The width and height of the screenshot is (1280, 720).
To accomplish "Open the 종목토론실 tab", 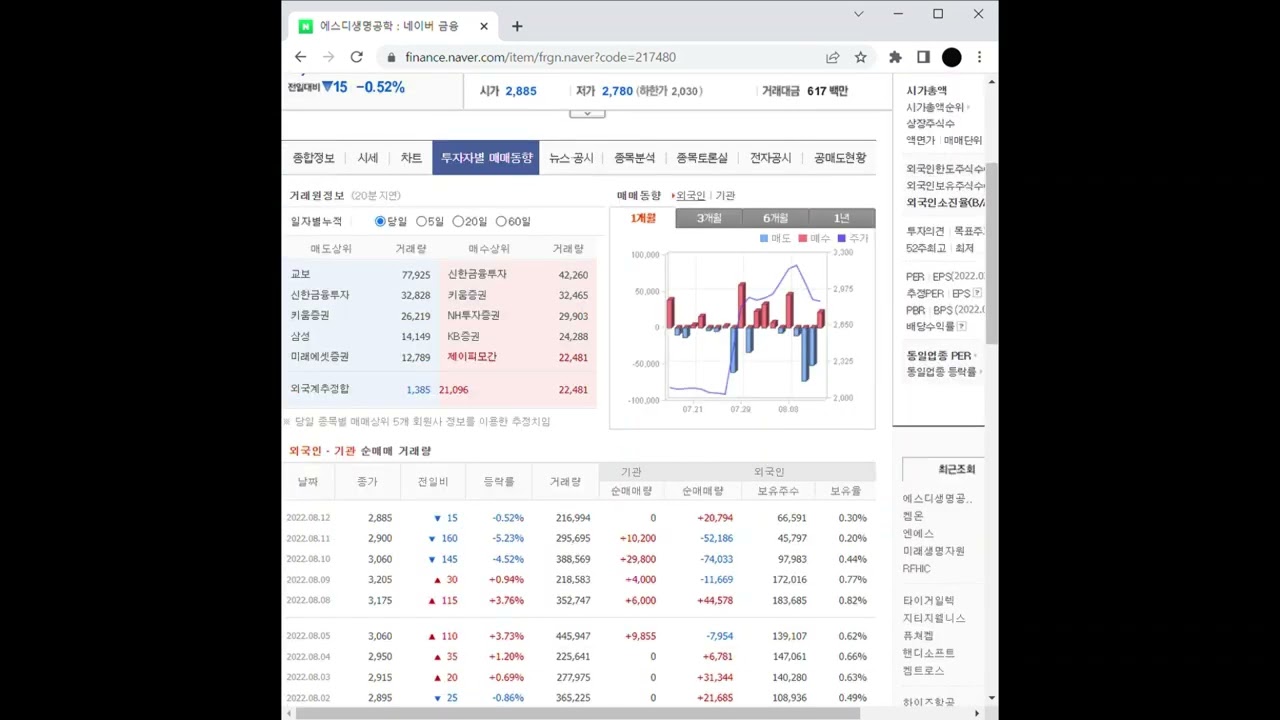I will (x=702, y=158).
